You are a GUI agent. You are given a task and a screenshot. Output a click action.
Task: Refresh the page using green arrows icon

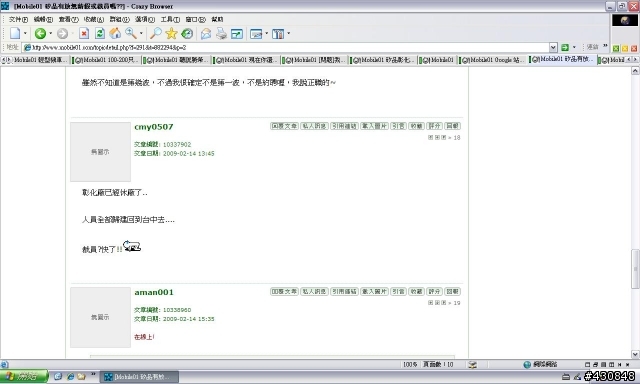tap(100, 33)
